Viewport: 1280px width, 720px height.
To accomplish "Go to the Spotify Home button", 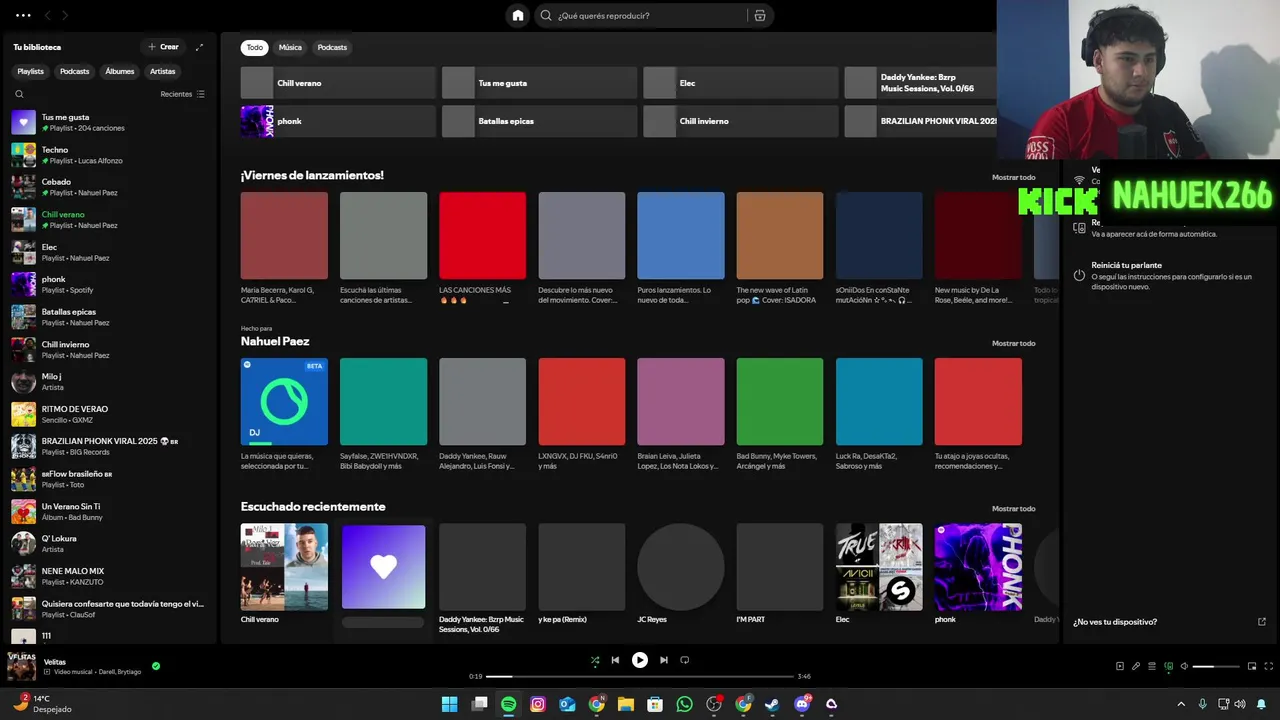I will pos(518,15).
